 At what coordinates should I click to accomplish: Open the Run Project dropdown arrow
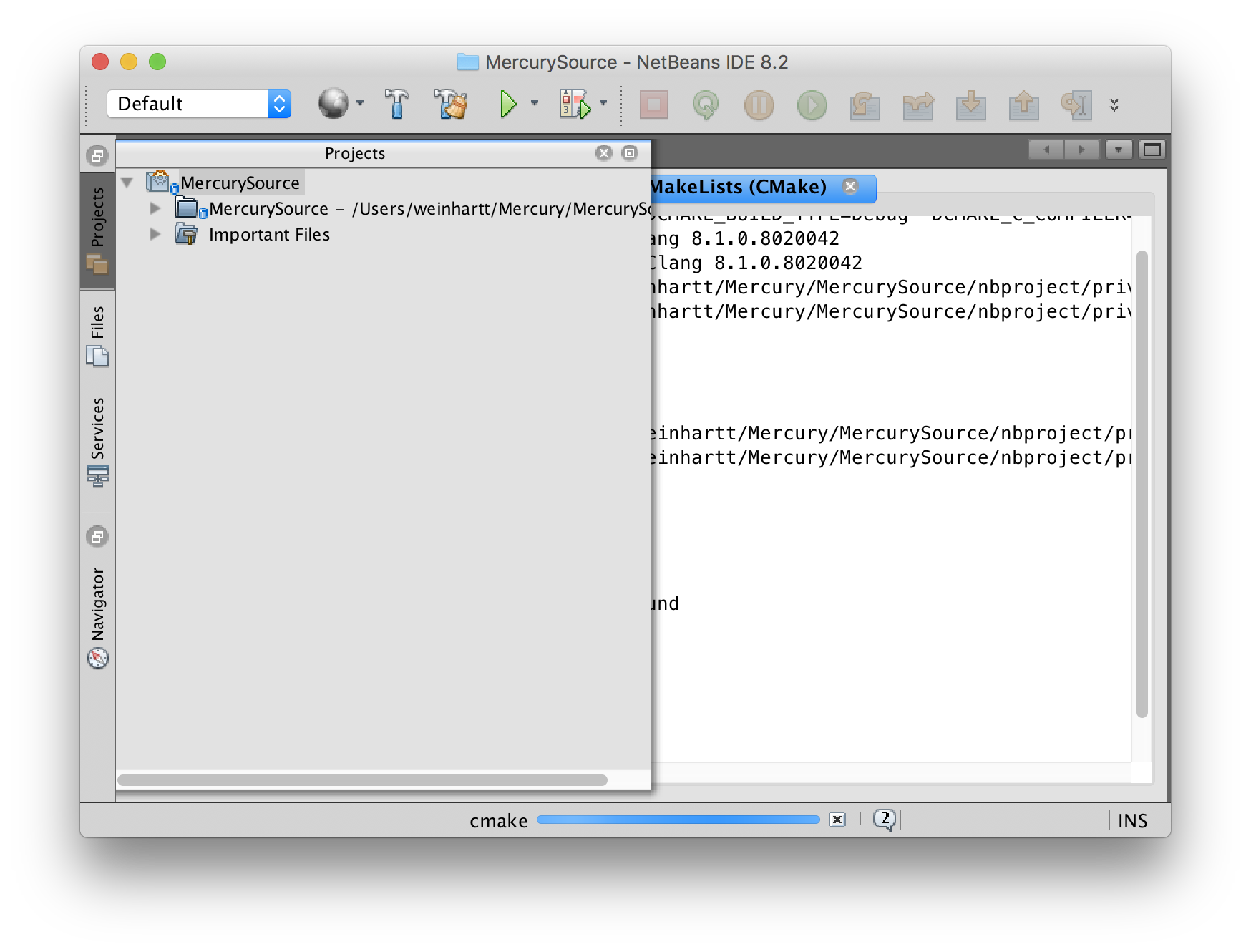(534, 104)
